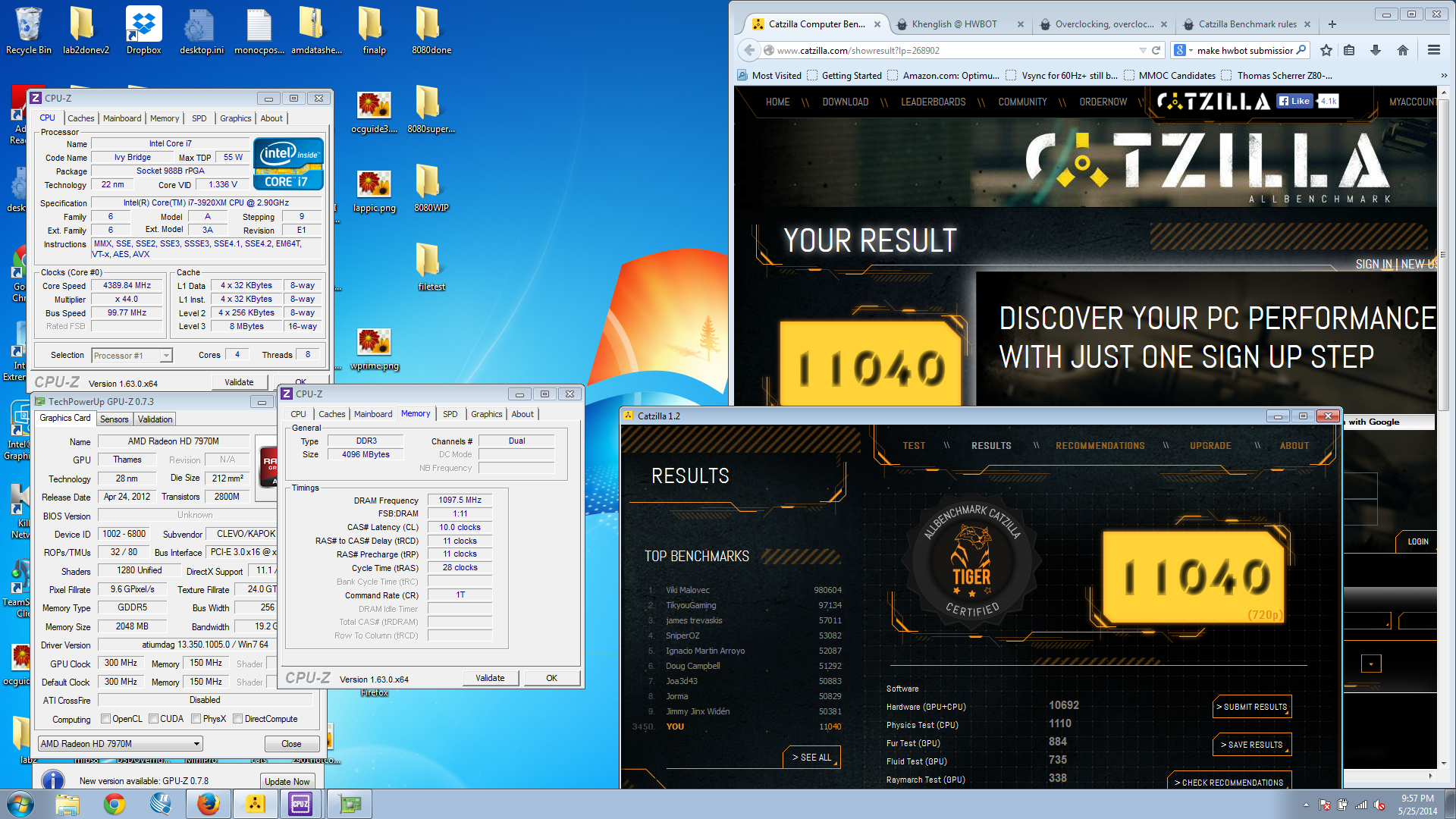Open TEST tab in Catzilla app
Screen dimensions: 1456x819
[x=914, y=446]
